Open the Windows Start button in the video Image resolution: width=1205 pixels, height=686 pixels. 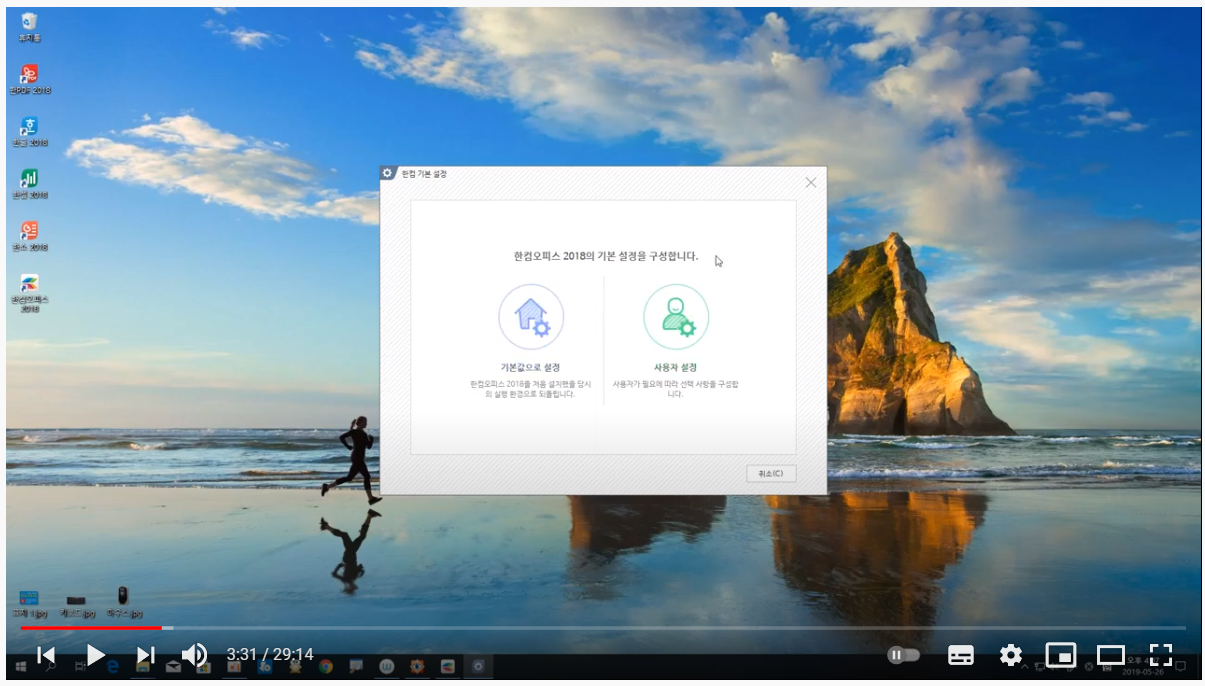(20, 665)
